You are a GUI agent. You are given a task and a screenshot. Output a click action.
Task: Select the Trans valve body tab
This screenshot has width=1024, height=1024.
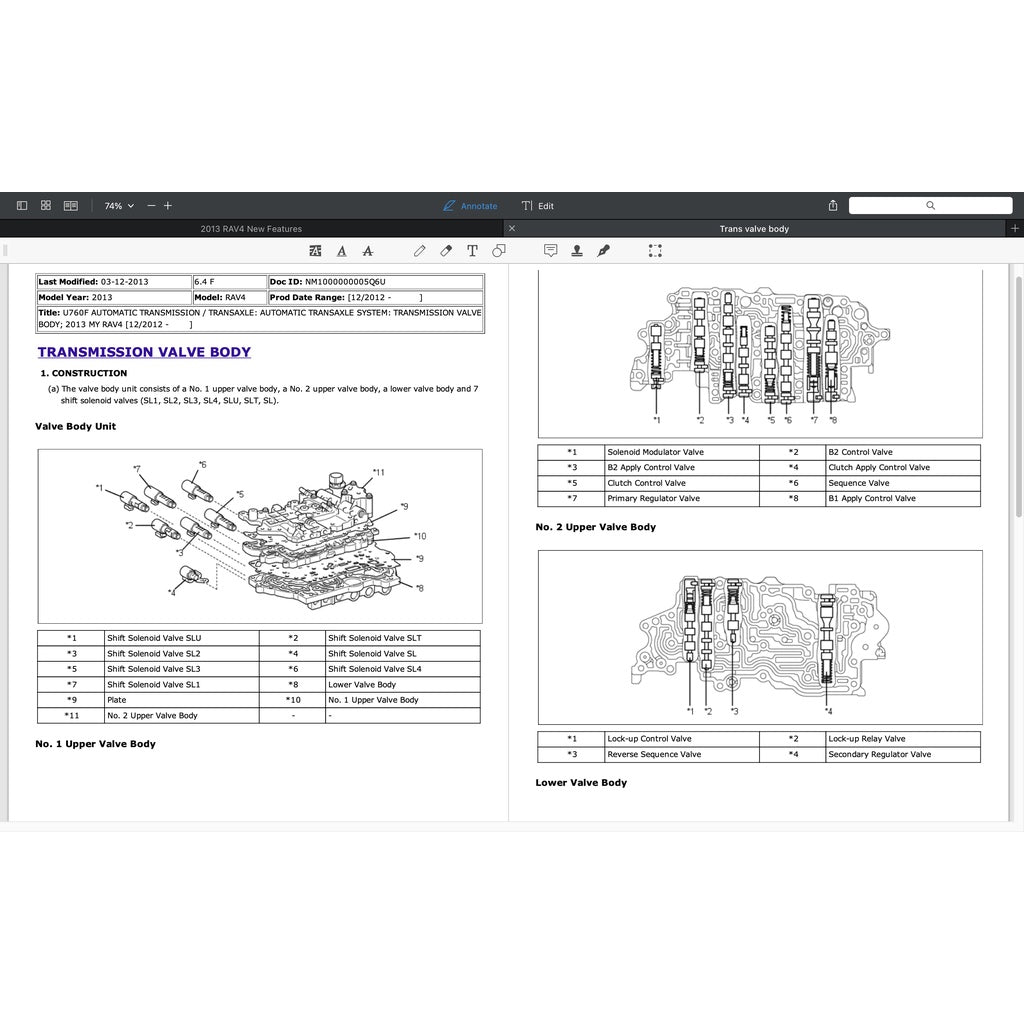pos(754,229)
